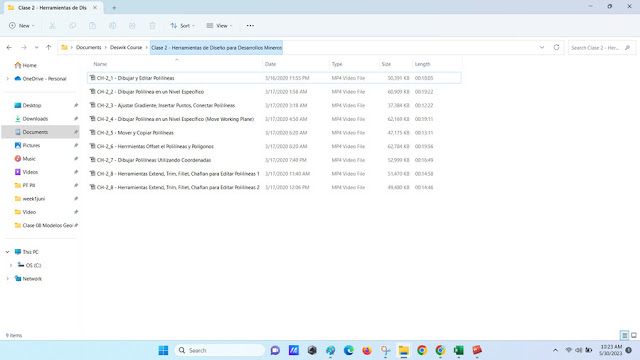The width and height of the screenshot is (640, 360).
Task: Switch to large thumbnails view icon in status bar
Action: pyautogui.click(x=634, y=336)
